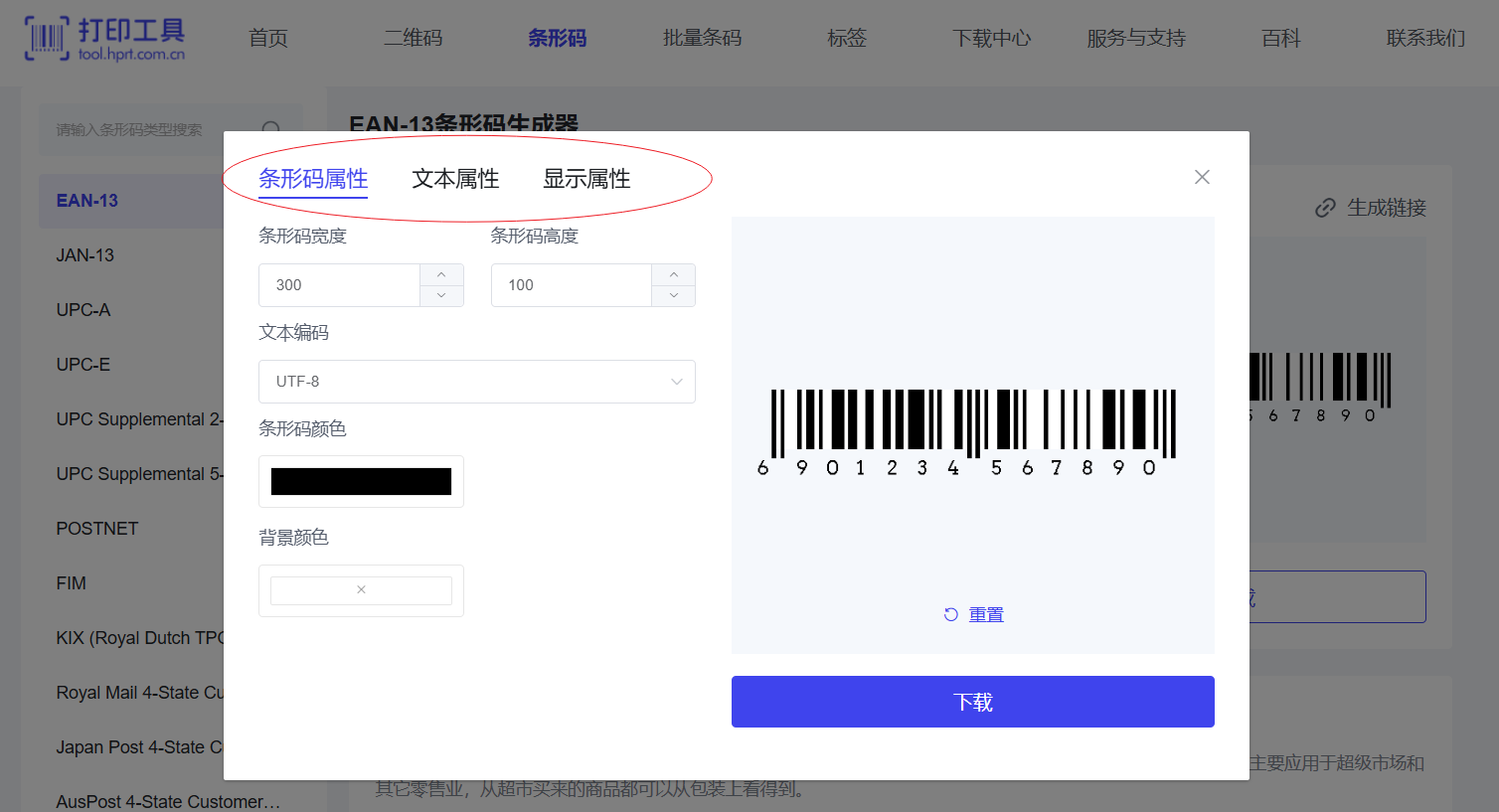Click the 打印工具 site logo
The width and height of the screenshot is (1499, 812).
pos(104,39)
